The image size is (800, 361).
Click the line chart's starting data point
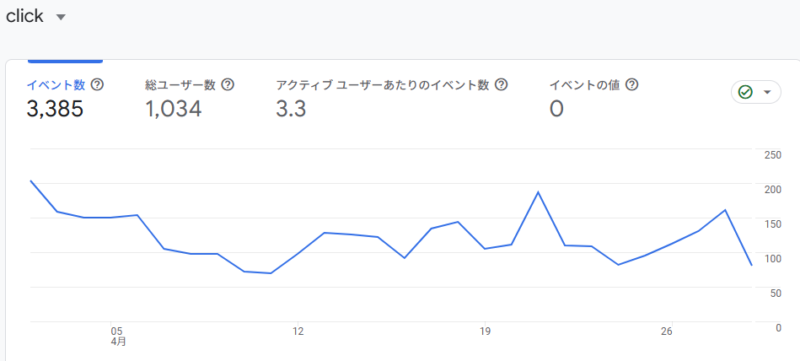pyautogui.click(x=31, y=180)
